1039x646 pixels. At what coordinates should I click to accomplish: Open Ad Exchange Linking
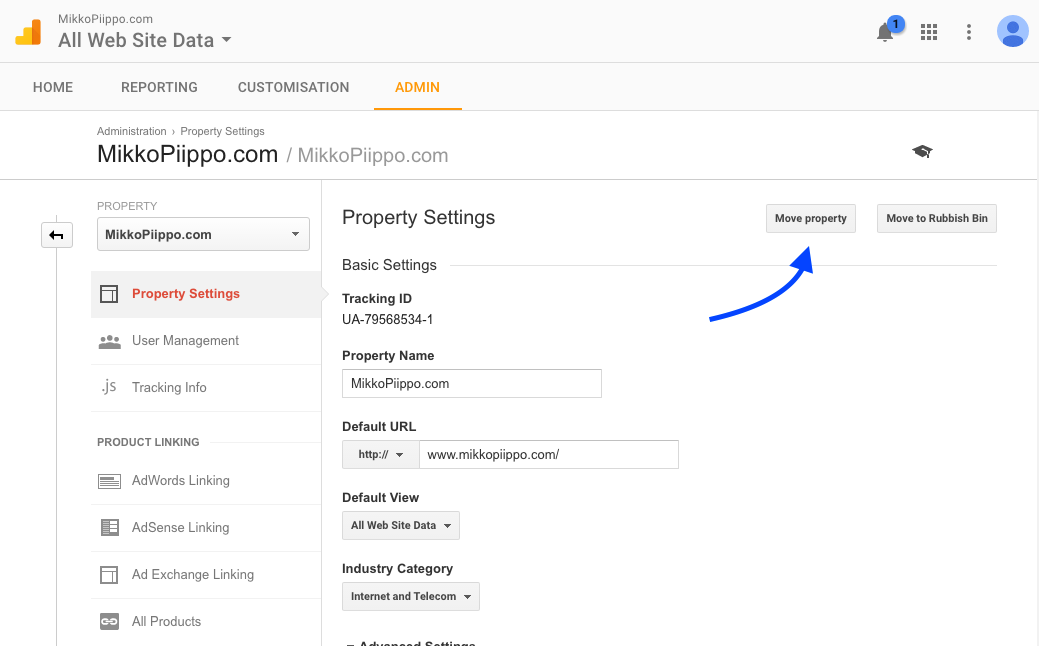click(206, 575)
